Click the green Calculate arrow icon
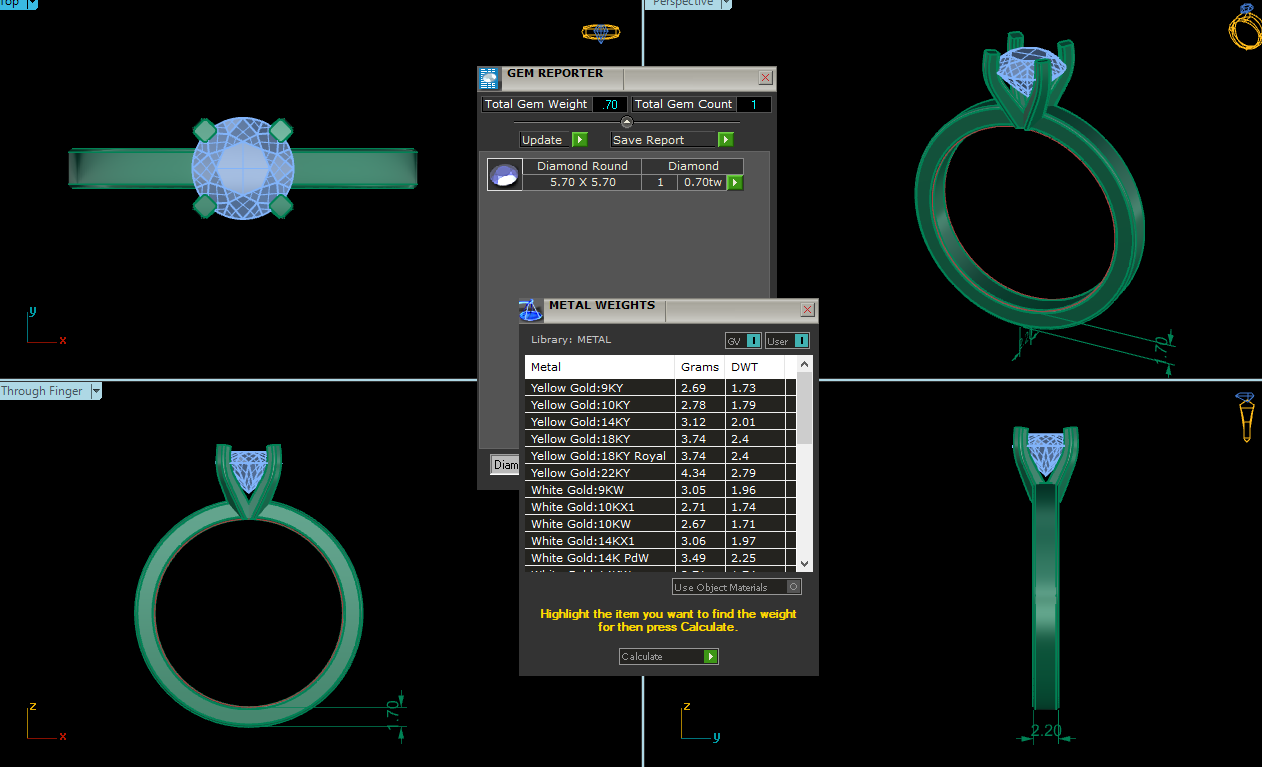 (x=710, y=657)
